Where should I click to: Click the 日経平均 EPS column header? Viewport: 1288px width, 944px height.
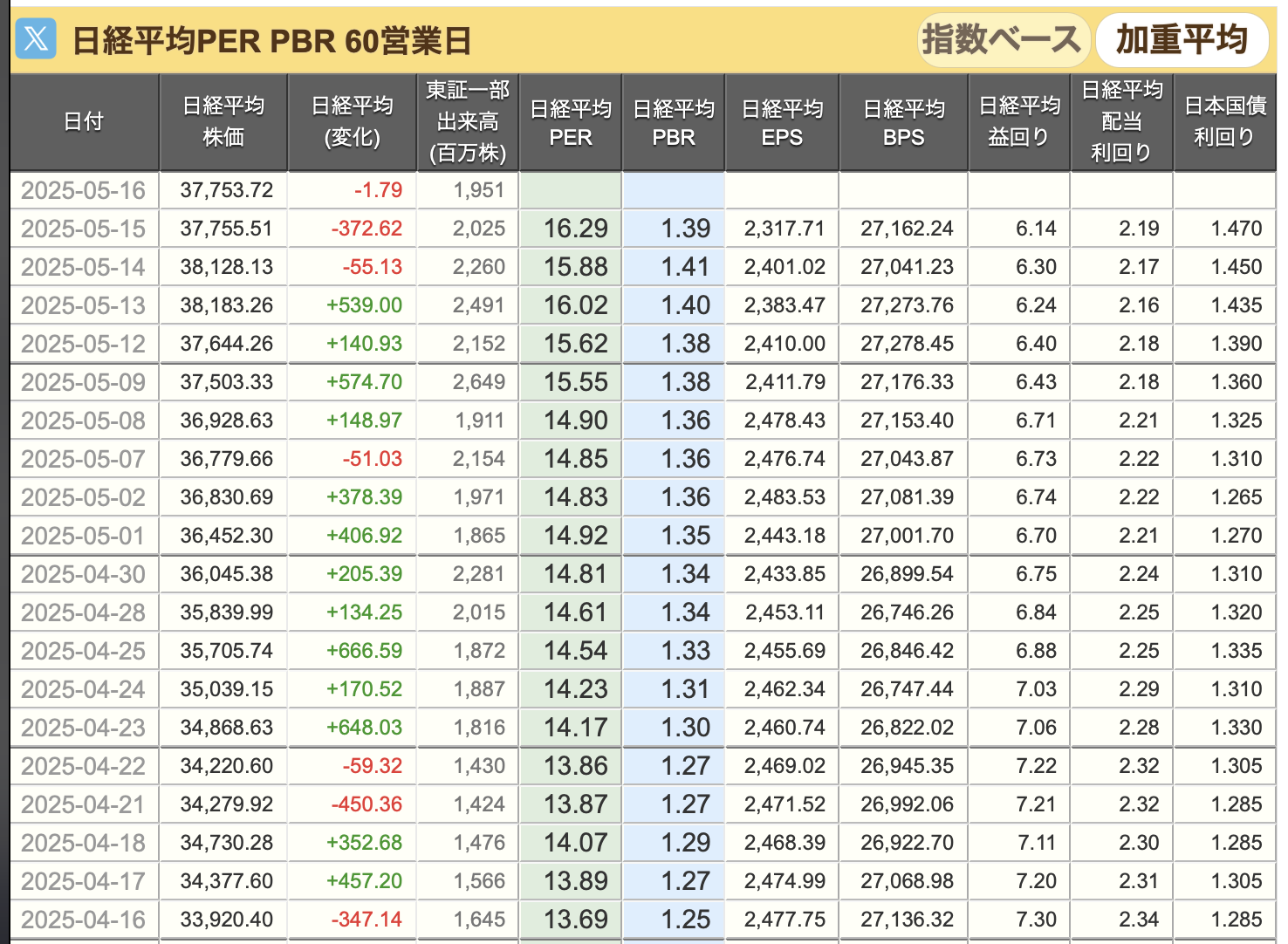[782, 122]
